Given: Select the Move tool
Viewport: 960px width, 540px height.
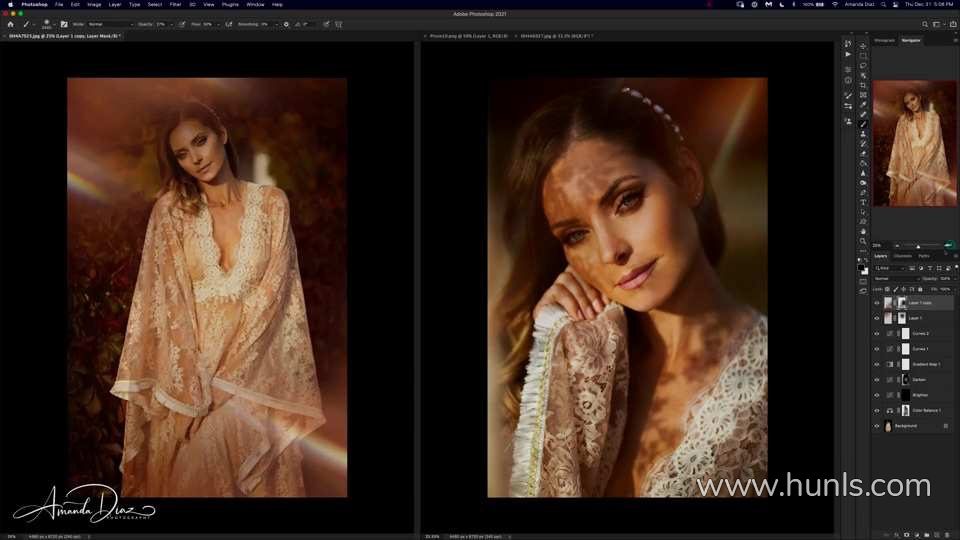Looking at the screenshot, I should tap(863, 47).
